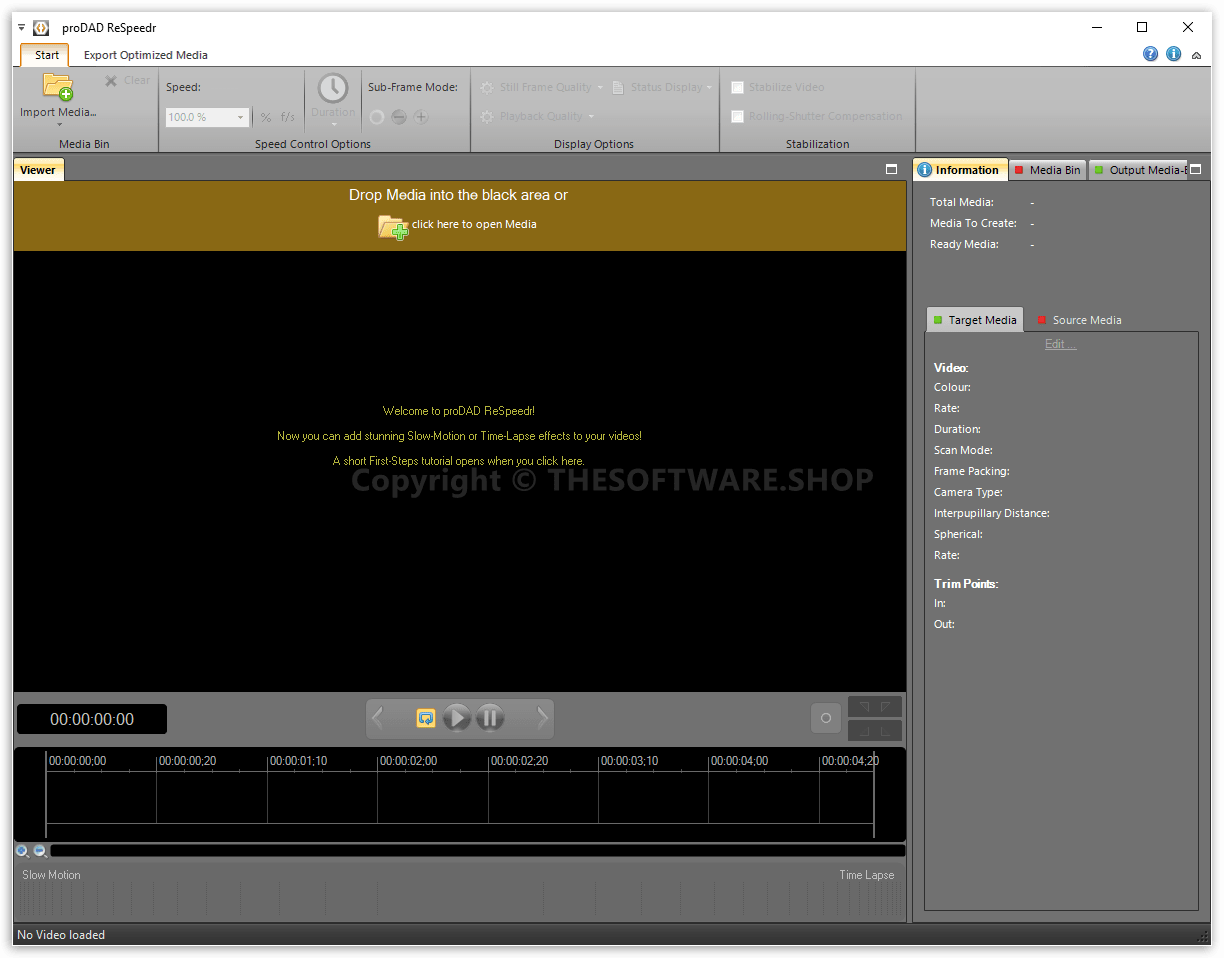
Task: Open the Playback Quality dropdown
Action: pyautogui.click(x=591, y=117)
